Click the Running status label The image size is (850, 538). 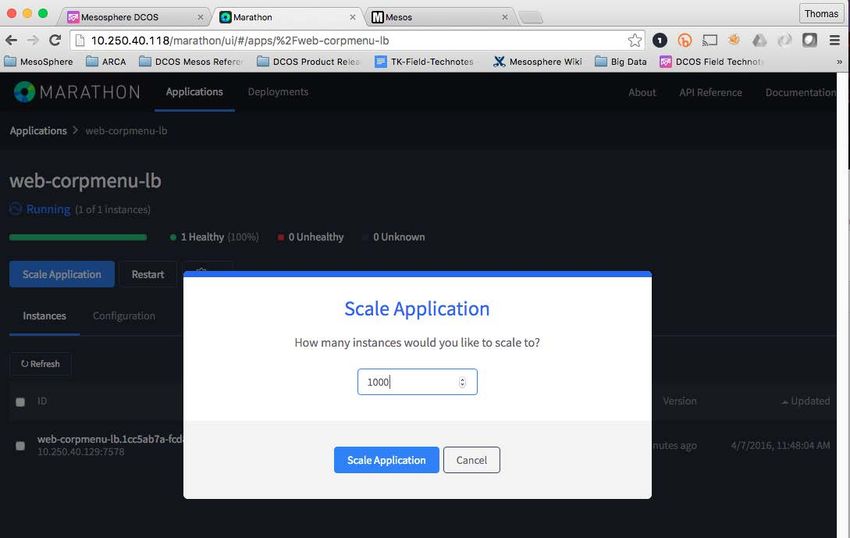(48, 209)
